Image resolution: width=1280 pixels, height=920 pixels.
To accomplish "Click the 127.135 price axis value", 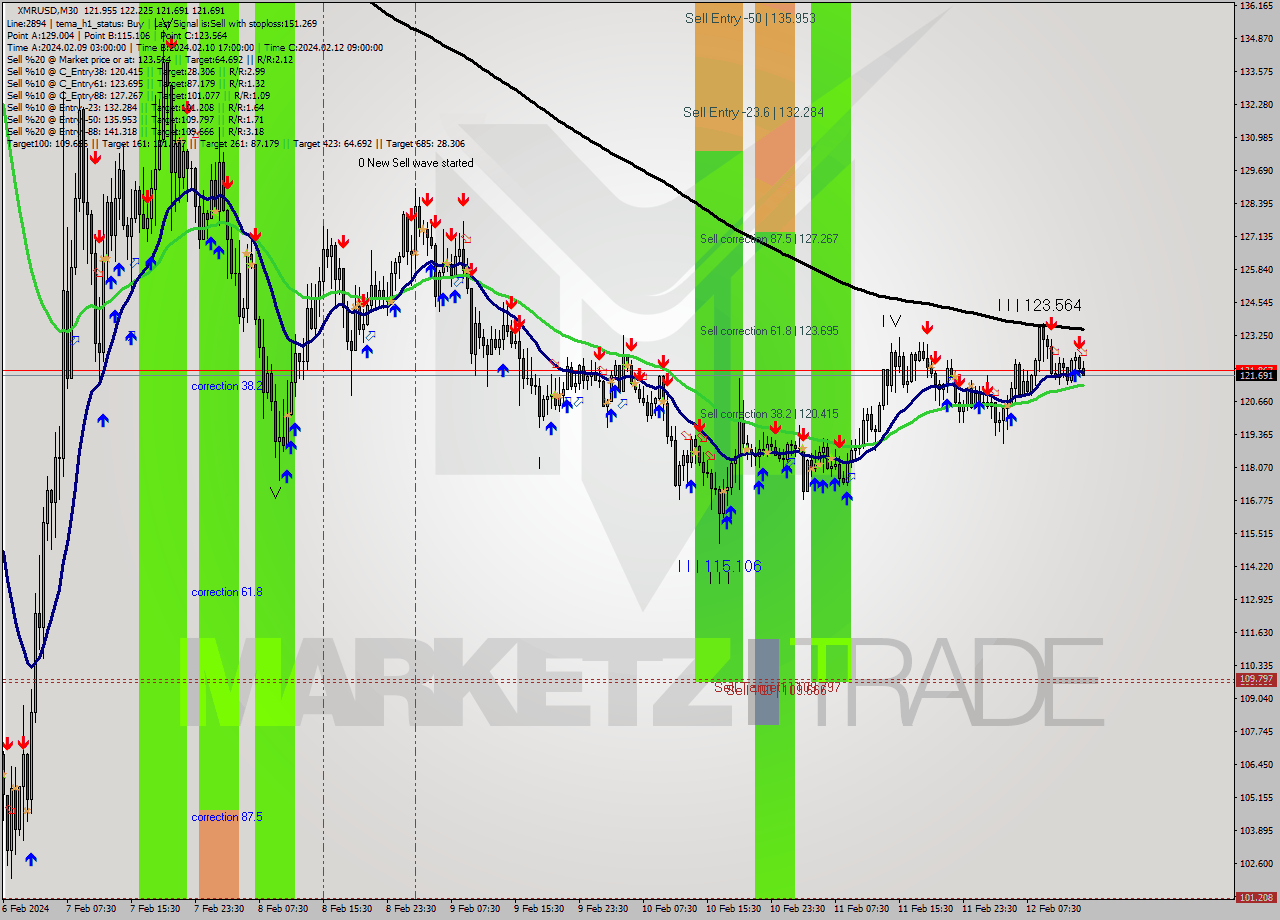I will click(1257, 237).
